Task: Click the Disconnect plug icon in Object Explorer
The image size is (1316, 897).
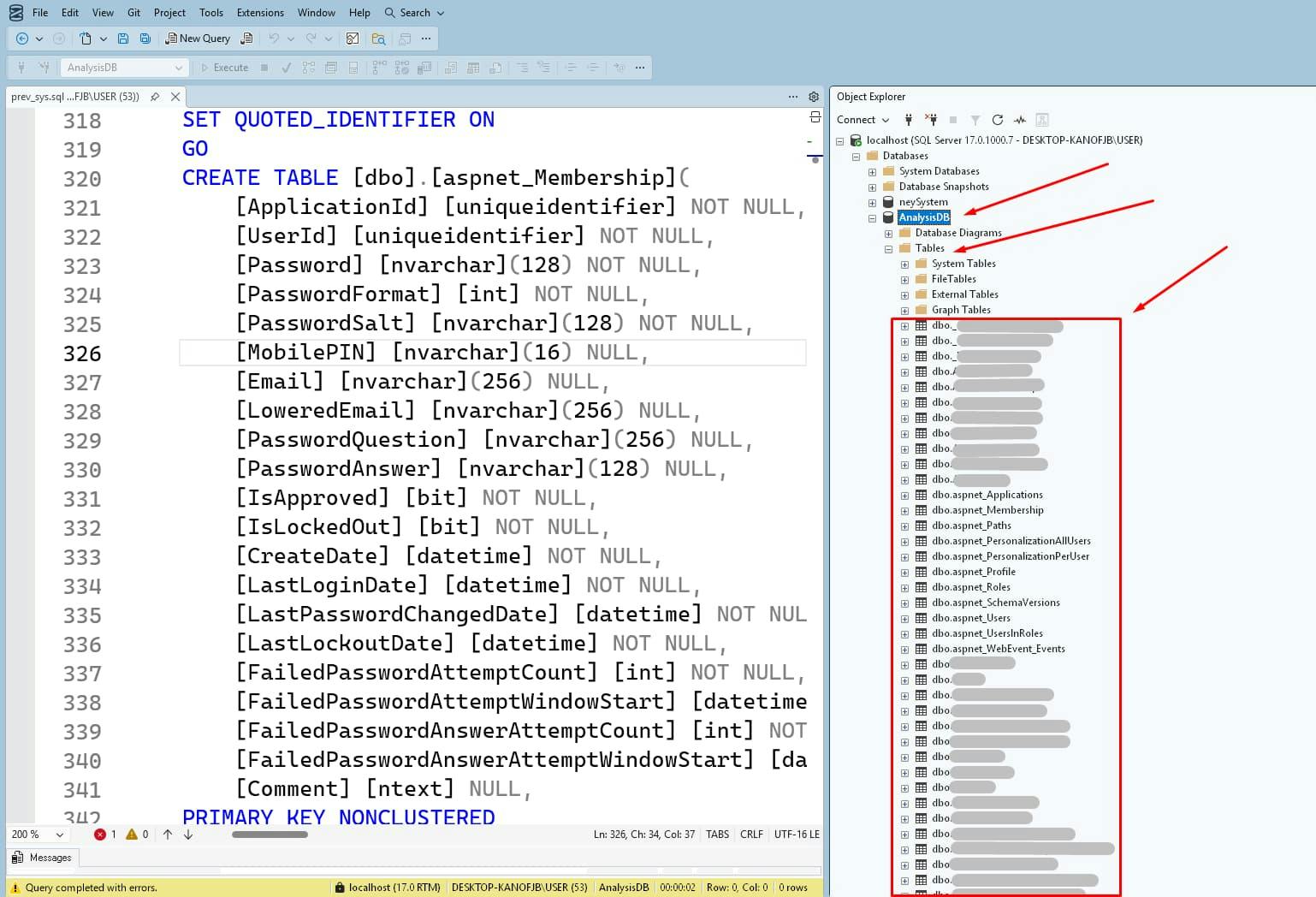Action: (934, 120)
